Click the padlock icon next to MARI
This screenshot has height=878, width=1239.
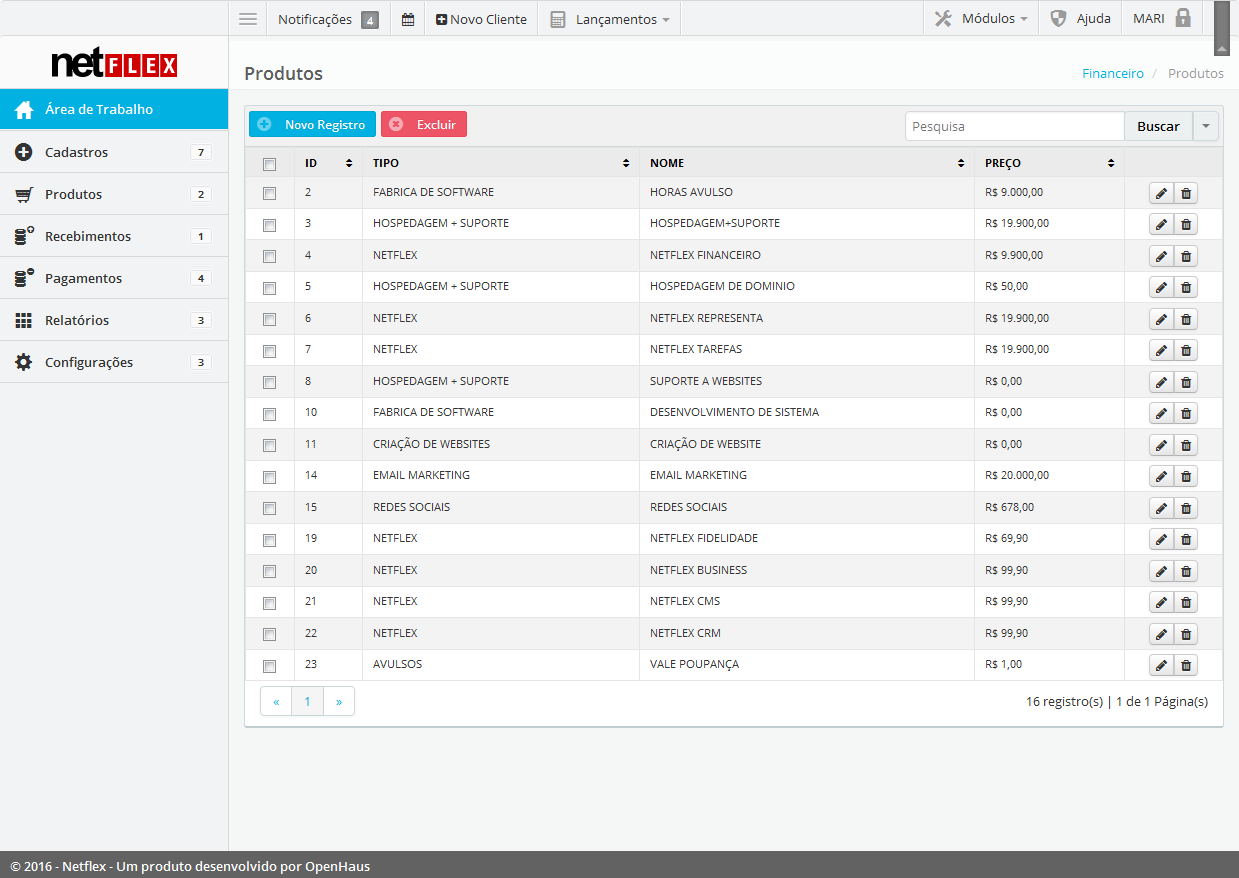coord(1183,18)
